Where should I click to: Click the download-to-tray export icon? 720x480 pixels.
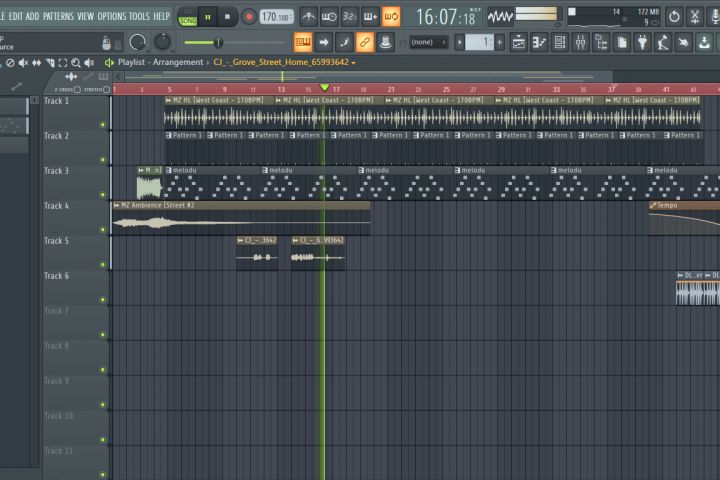tap(704, 43)
